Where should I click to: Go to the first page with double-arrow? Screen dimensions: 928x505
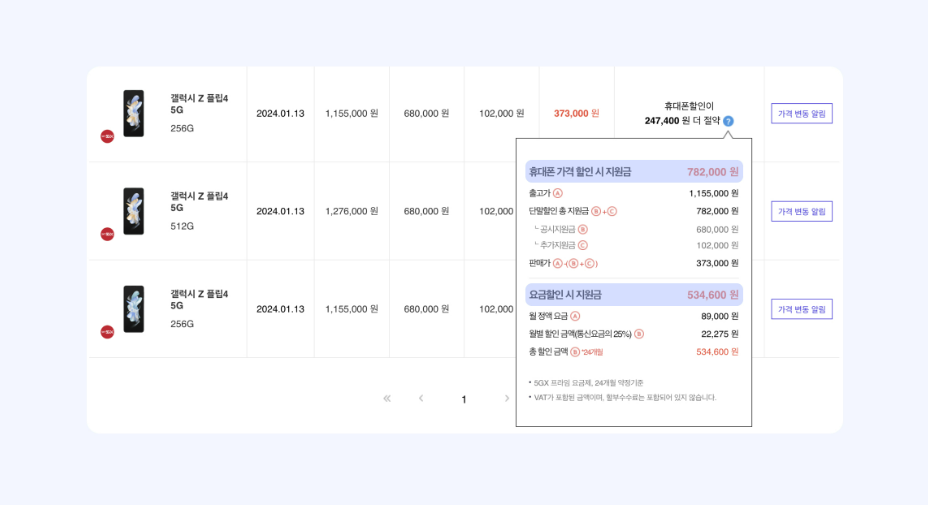(x=387, y=398)
